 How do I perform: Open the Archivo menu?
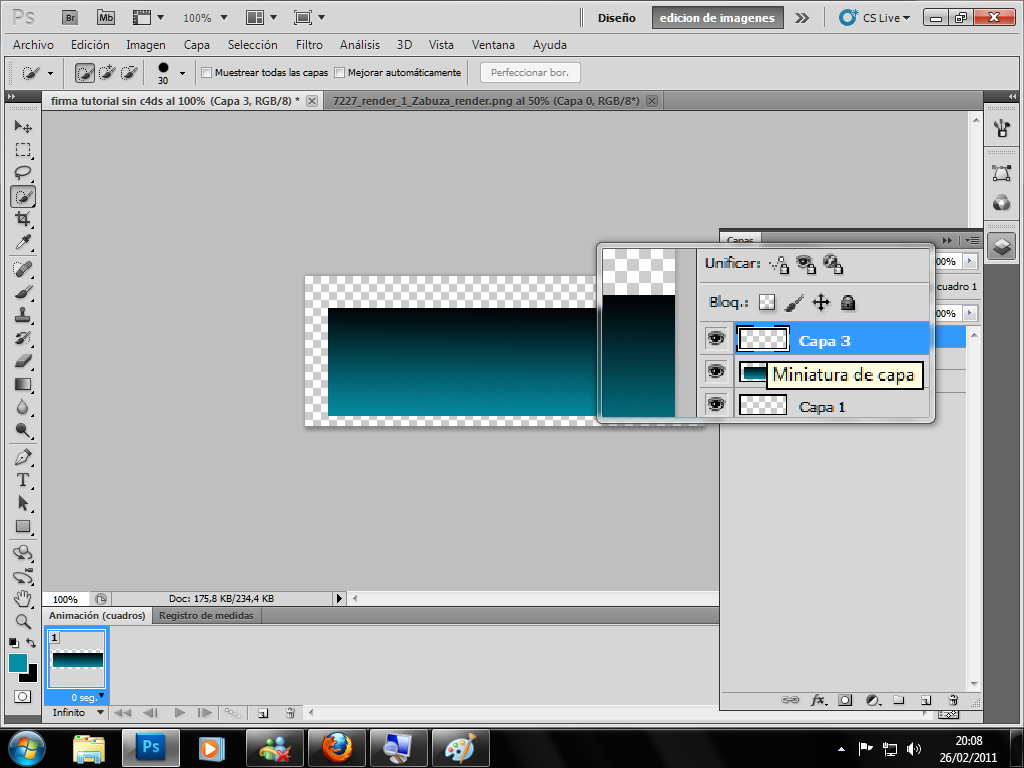pyautogui.click(x=33, y=44)
